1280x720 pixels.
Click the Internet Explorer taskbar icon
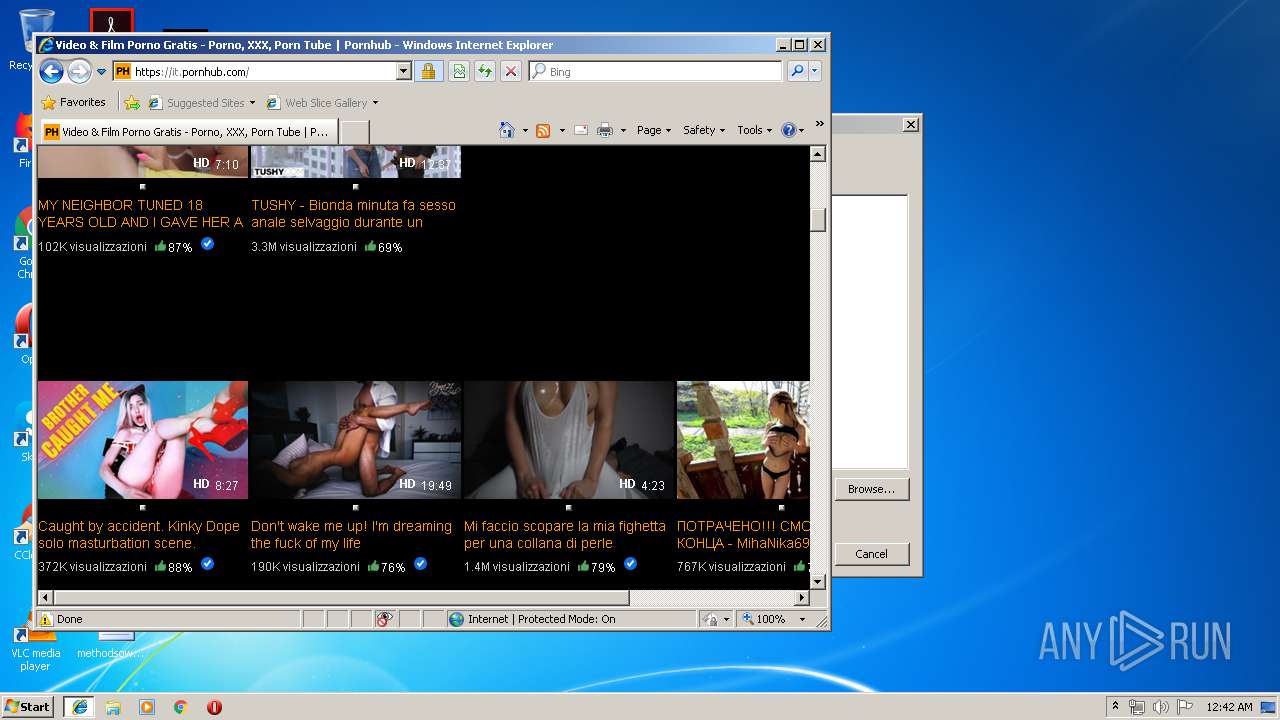pyautogui.click(x=79, y=706)
